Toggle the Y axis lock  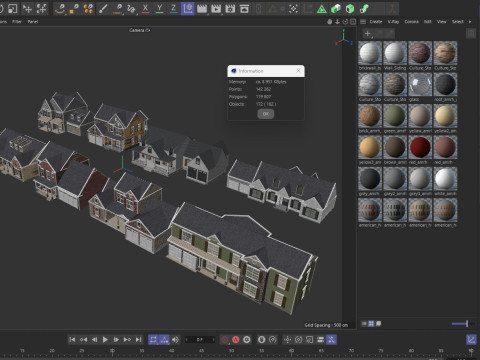point(159,9)
